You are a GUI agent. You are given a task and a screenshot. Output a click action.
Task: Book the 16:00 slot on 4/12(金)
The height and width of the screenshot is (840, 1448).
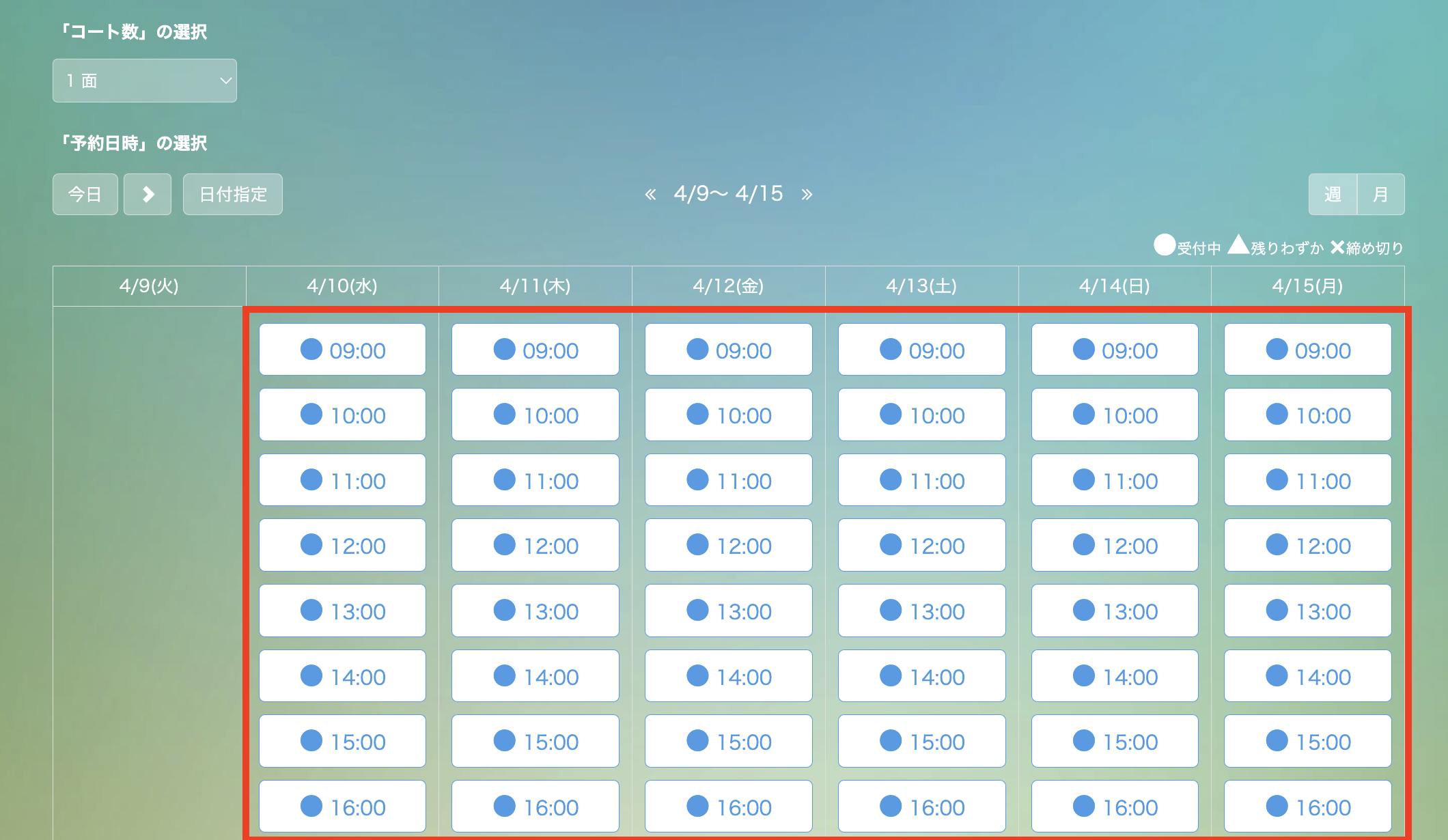pyautogui.click(x=729, y=807)
